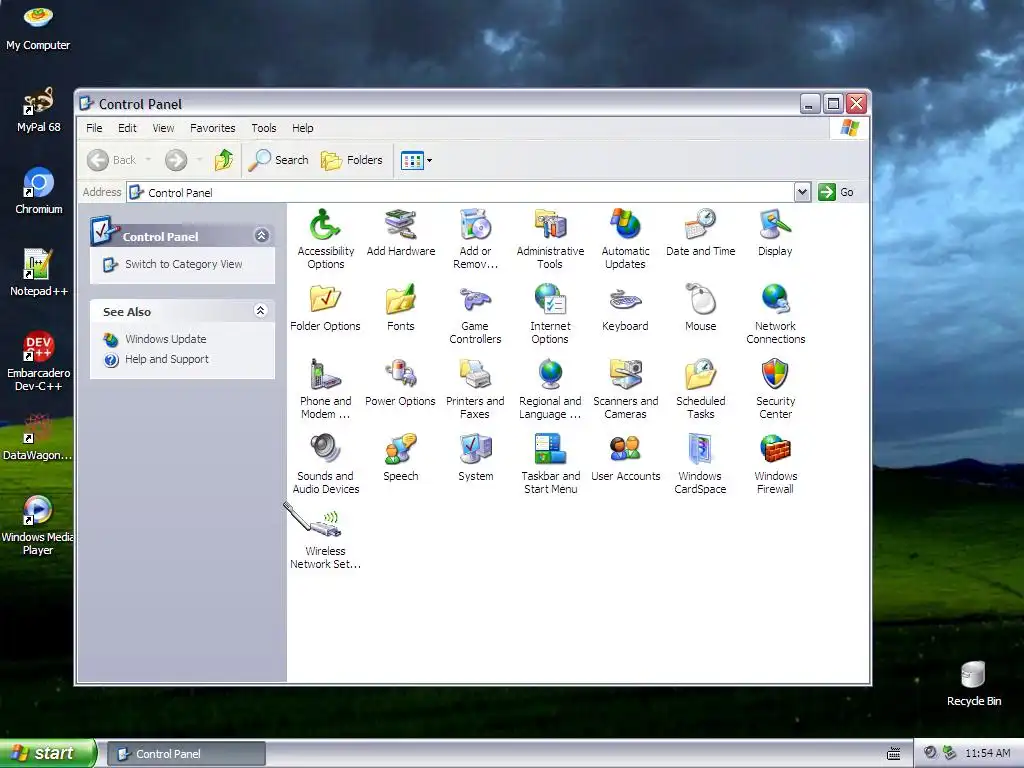Select the Notepad++ desktop shortcut
The image size is (1024, 768).
coord(39,273)
